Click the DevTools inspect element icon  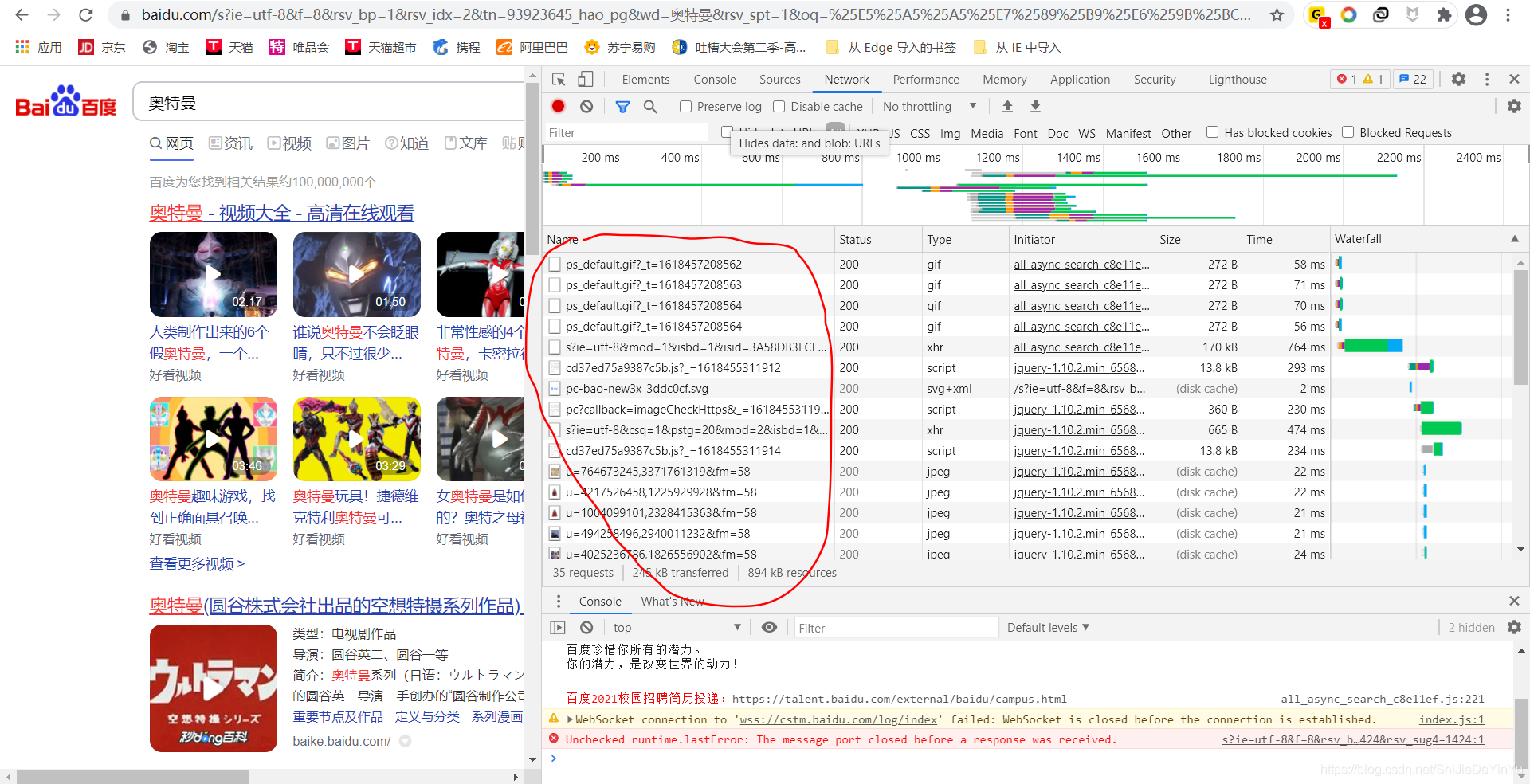[559, 79]
